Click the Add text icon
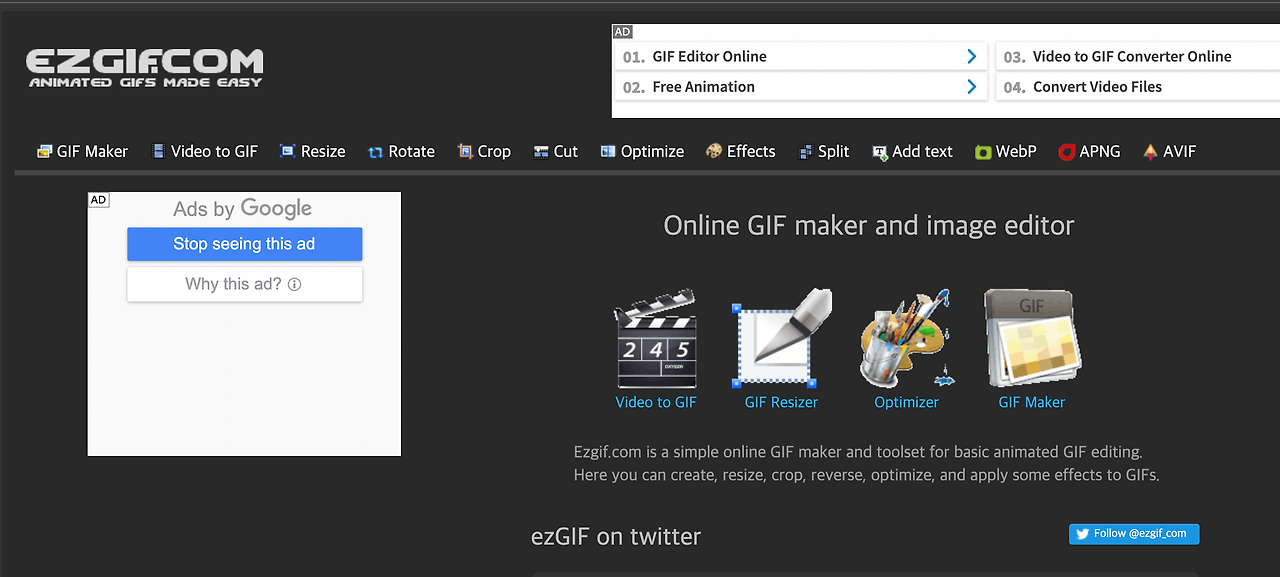The width and height of the screenshot is (1280, 577). [x=880, y=152]
